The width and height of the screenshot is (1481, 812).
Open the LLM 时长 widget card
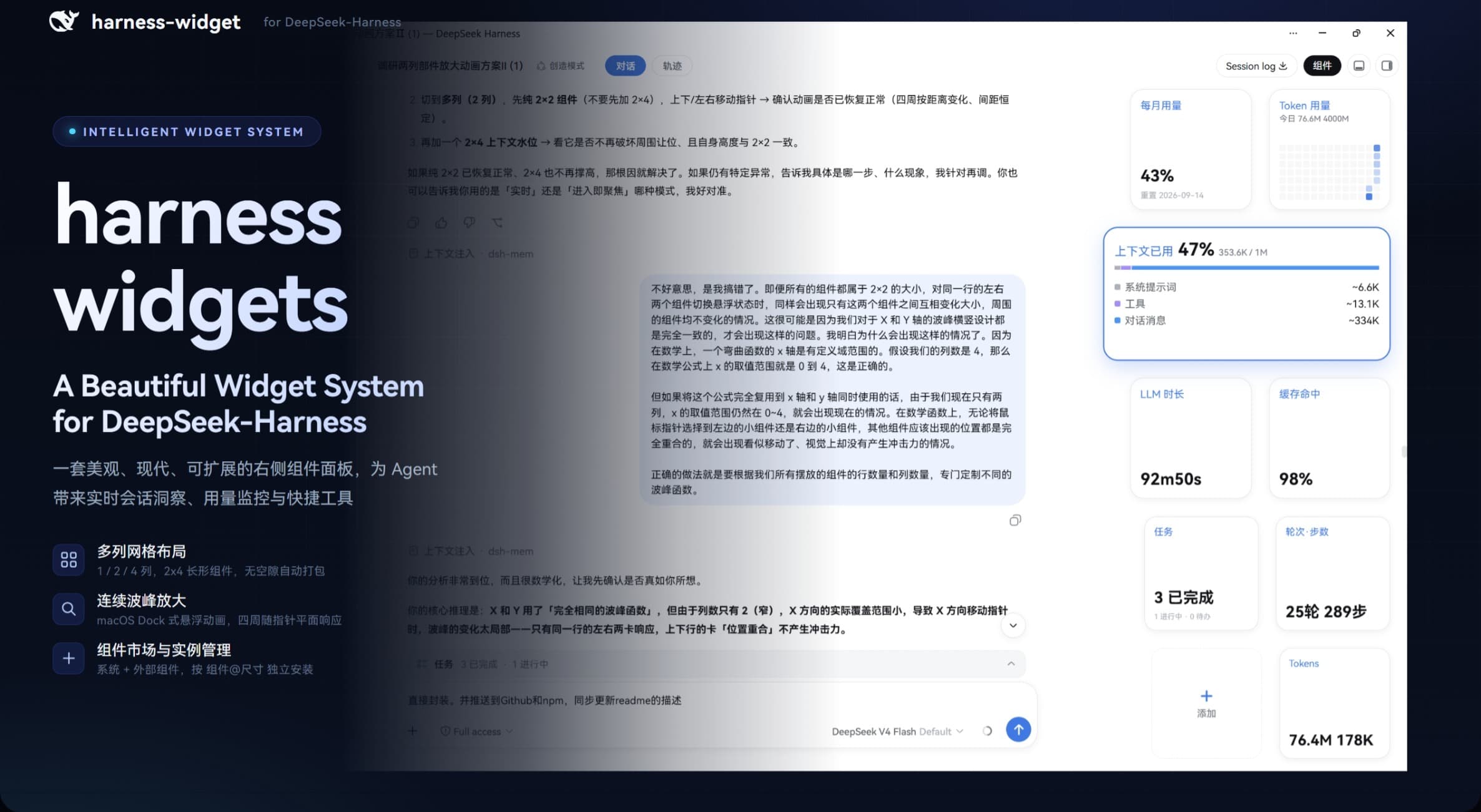1191,438
